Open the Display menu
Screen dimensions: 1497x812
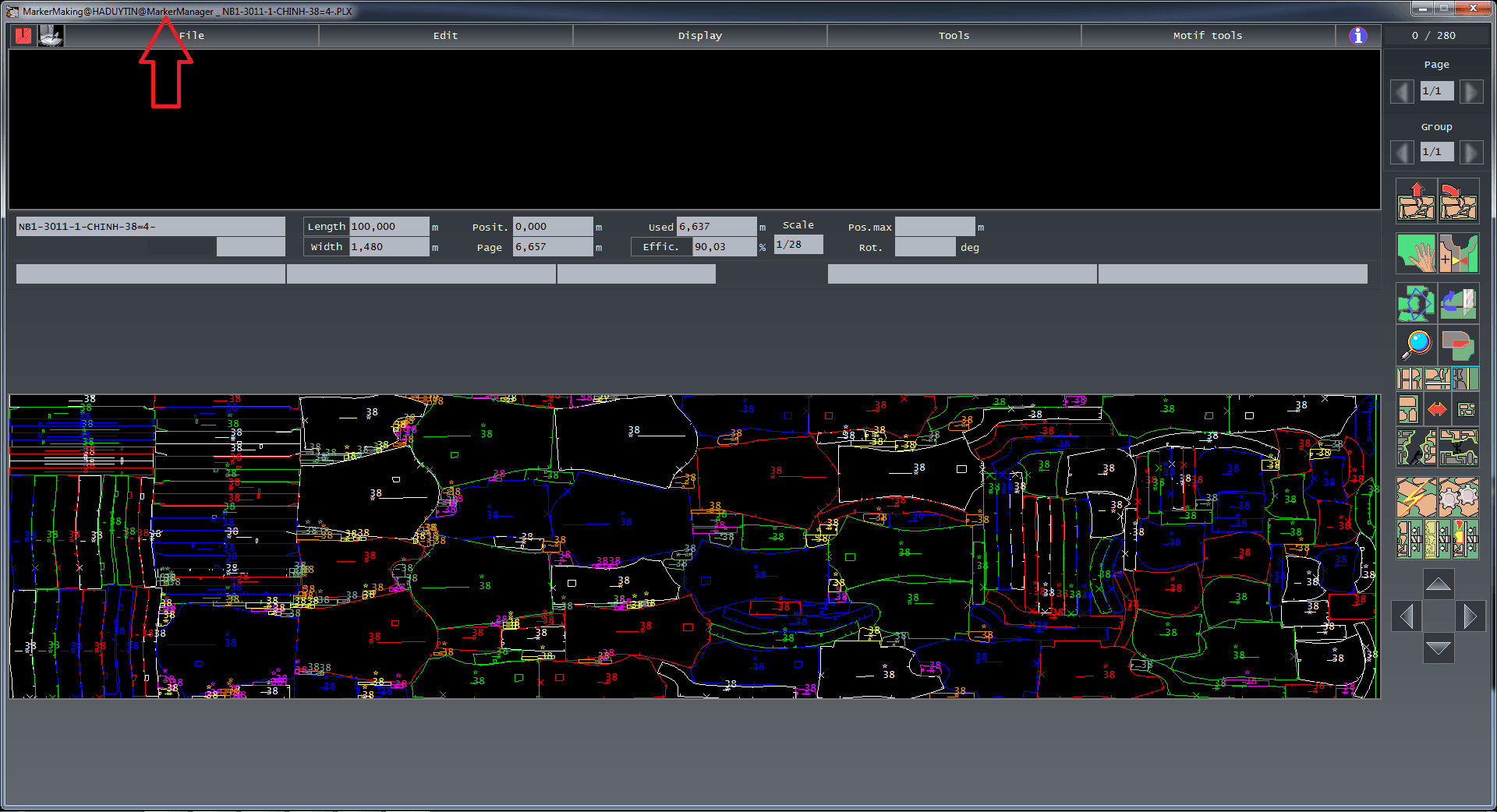699,36
